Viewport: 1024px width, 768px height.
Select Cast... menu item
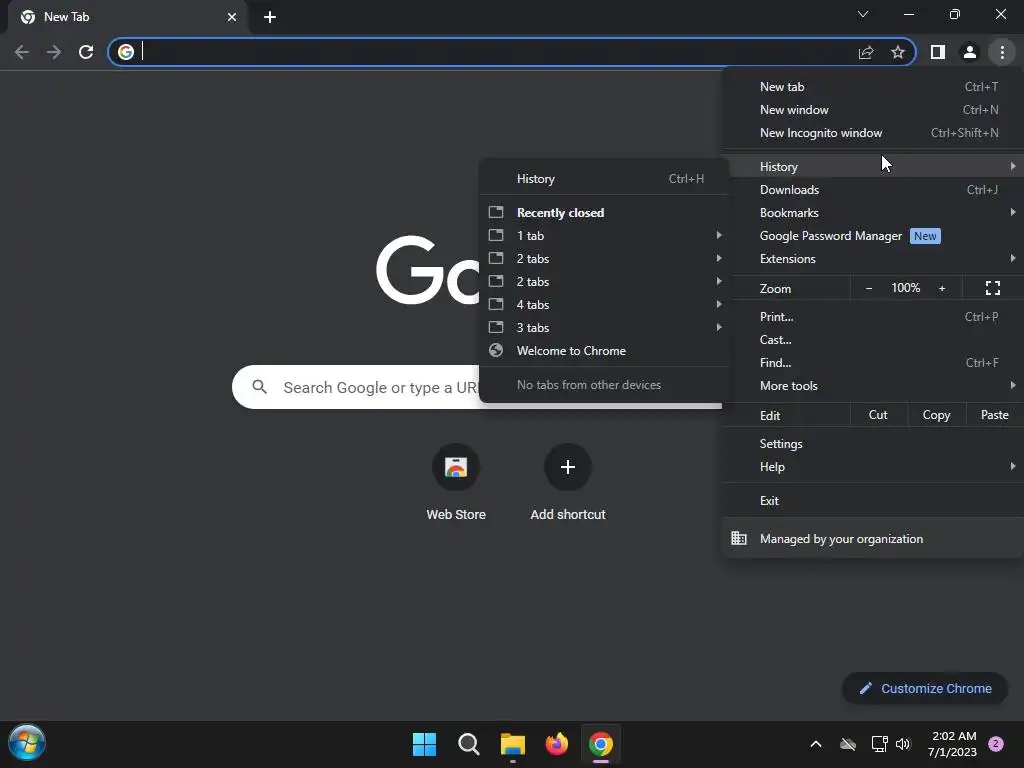tap(872, 340)
